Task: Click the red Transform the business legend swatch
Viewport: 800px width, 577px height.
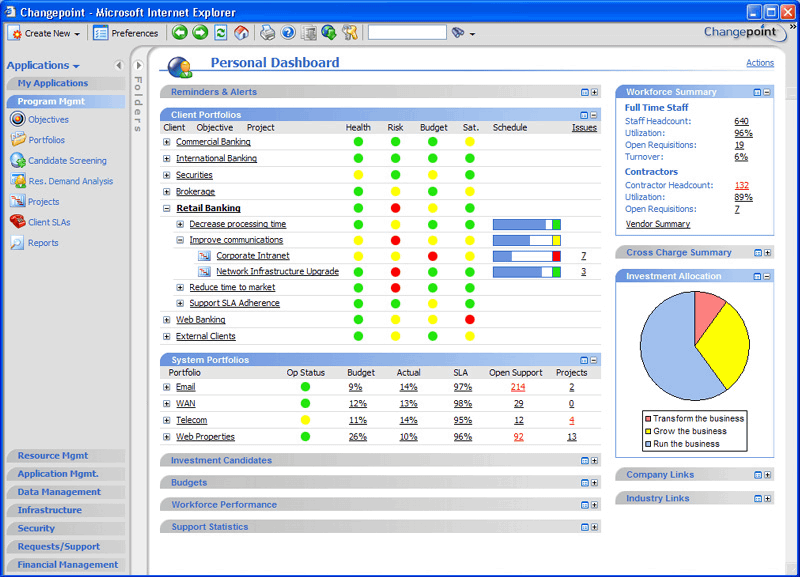Action: tap(648, 419)
